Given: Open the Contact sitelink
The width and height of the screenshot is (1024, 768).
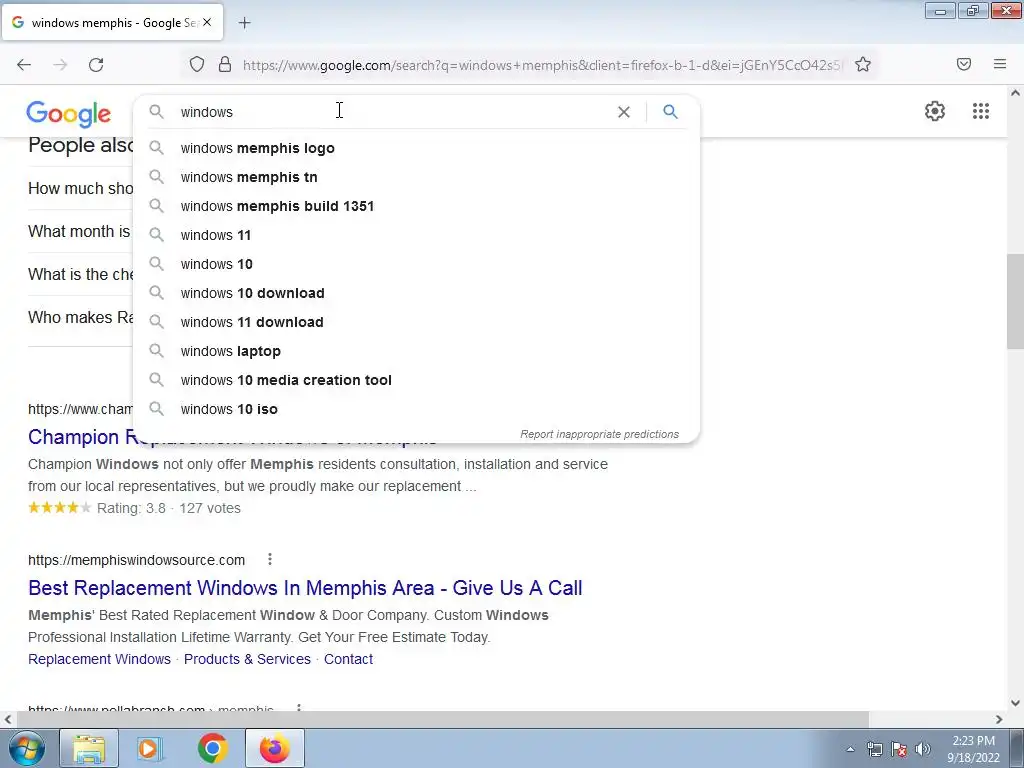Looking at the screenshot, I should tap(348, 659).
